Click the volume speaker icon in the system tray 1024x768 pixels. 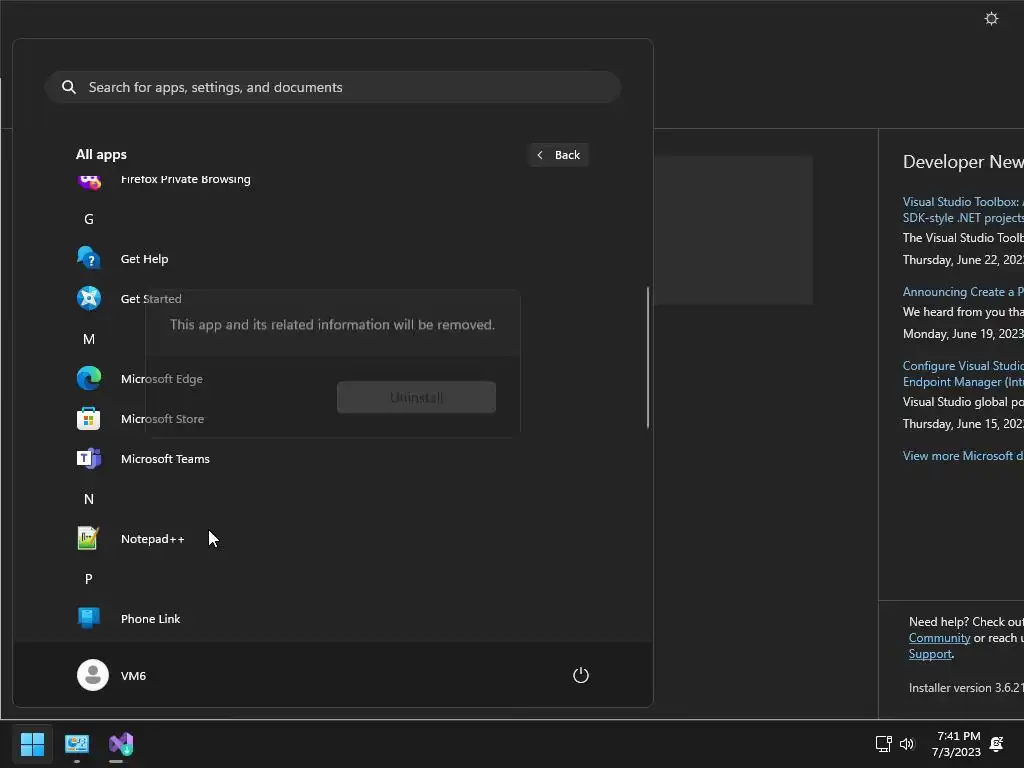tap(907, 744)
